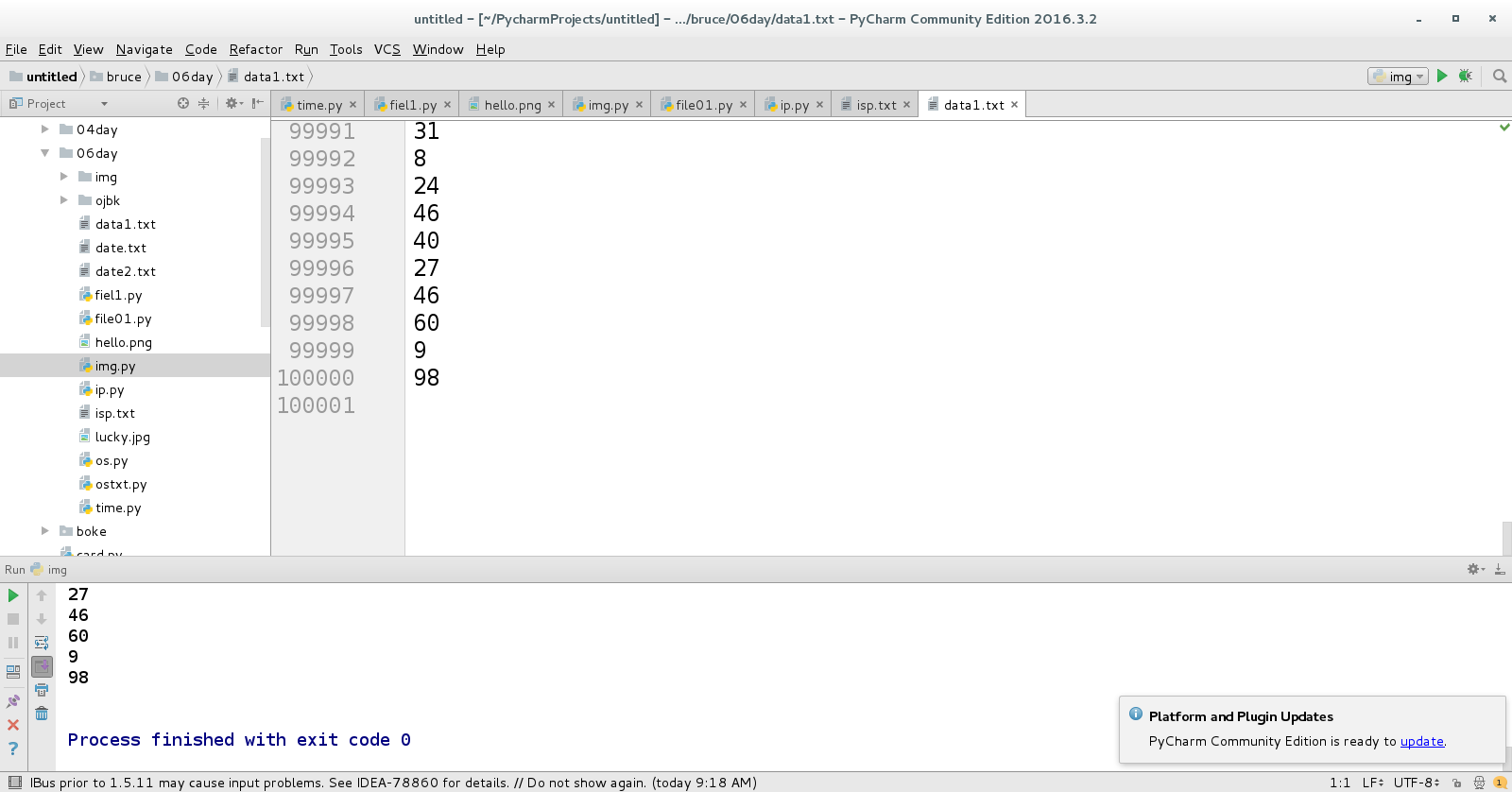Open the VCS menu

387,49
